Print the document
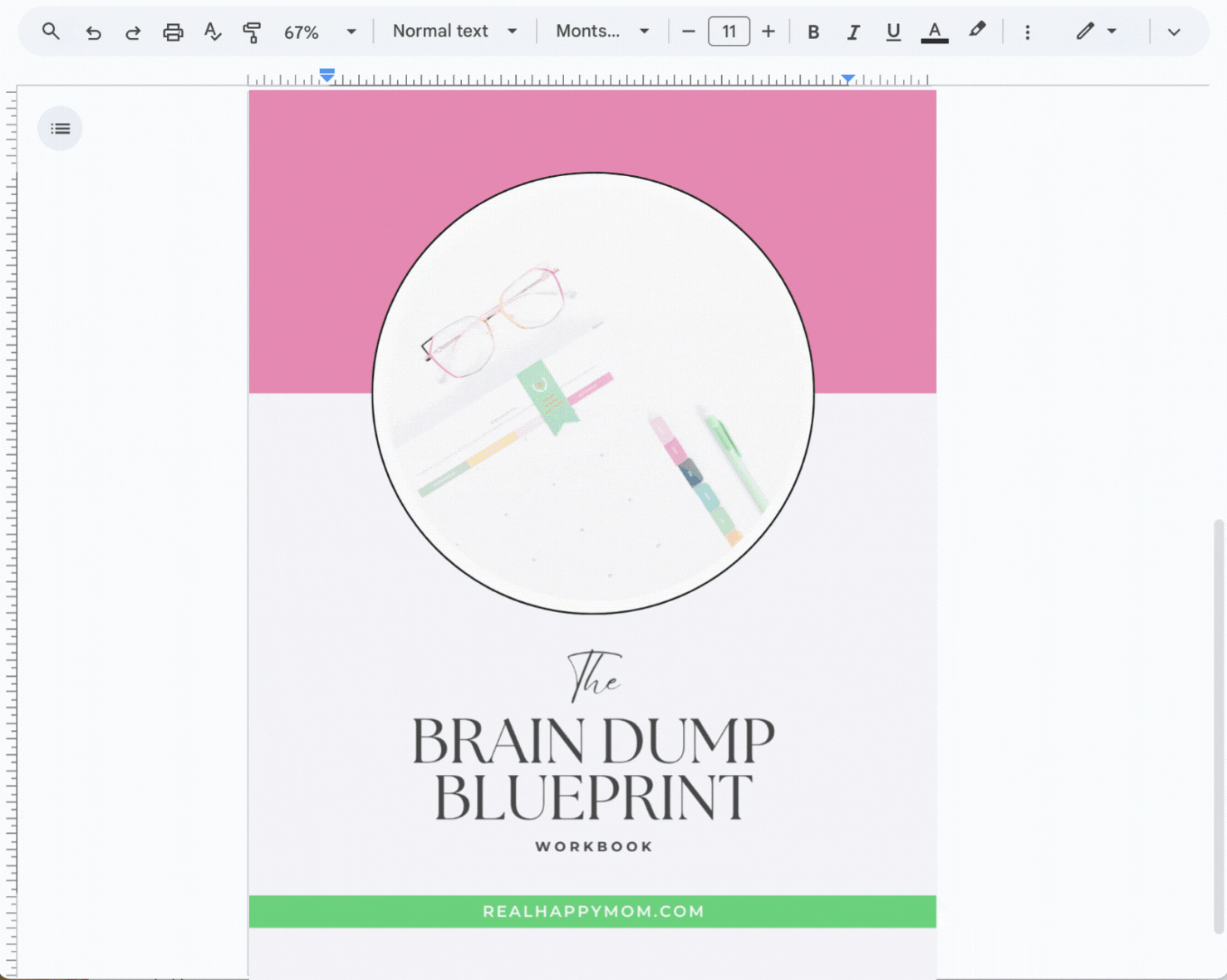The width and height of the screenshot is (1227, 980). 173,32
